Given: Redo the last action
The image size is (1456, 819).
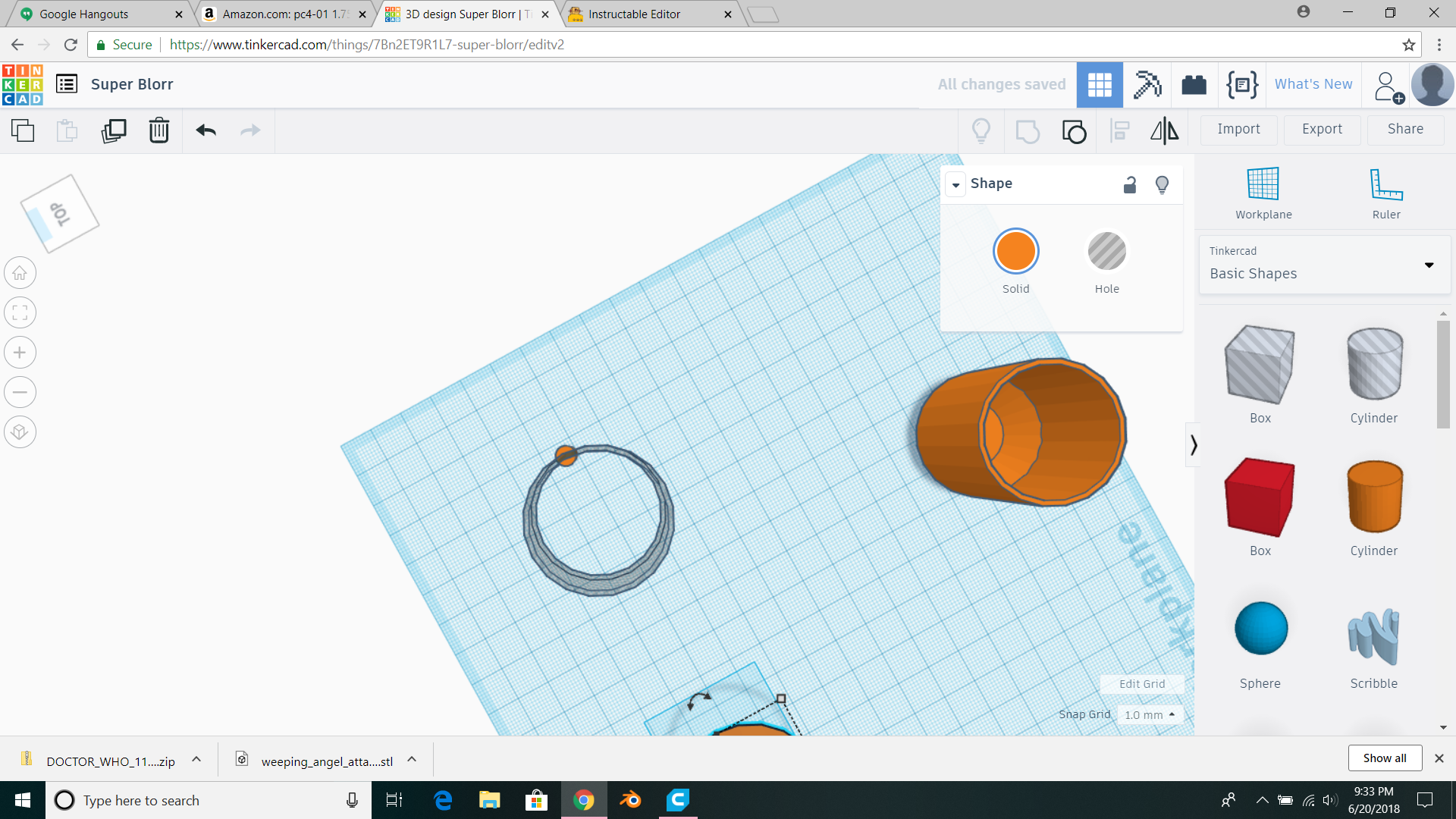Looking at the screenshot, I should pyautogui.click(x=250, y=130).
